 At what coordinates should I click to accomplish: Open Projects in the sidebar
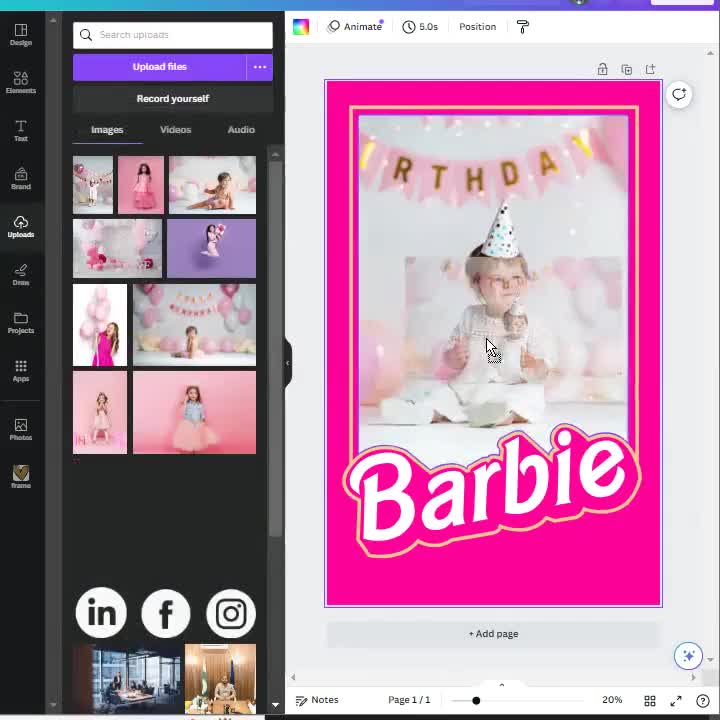(x=21, y=323)
